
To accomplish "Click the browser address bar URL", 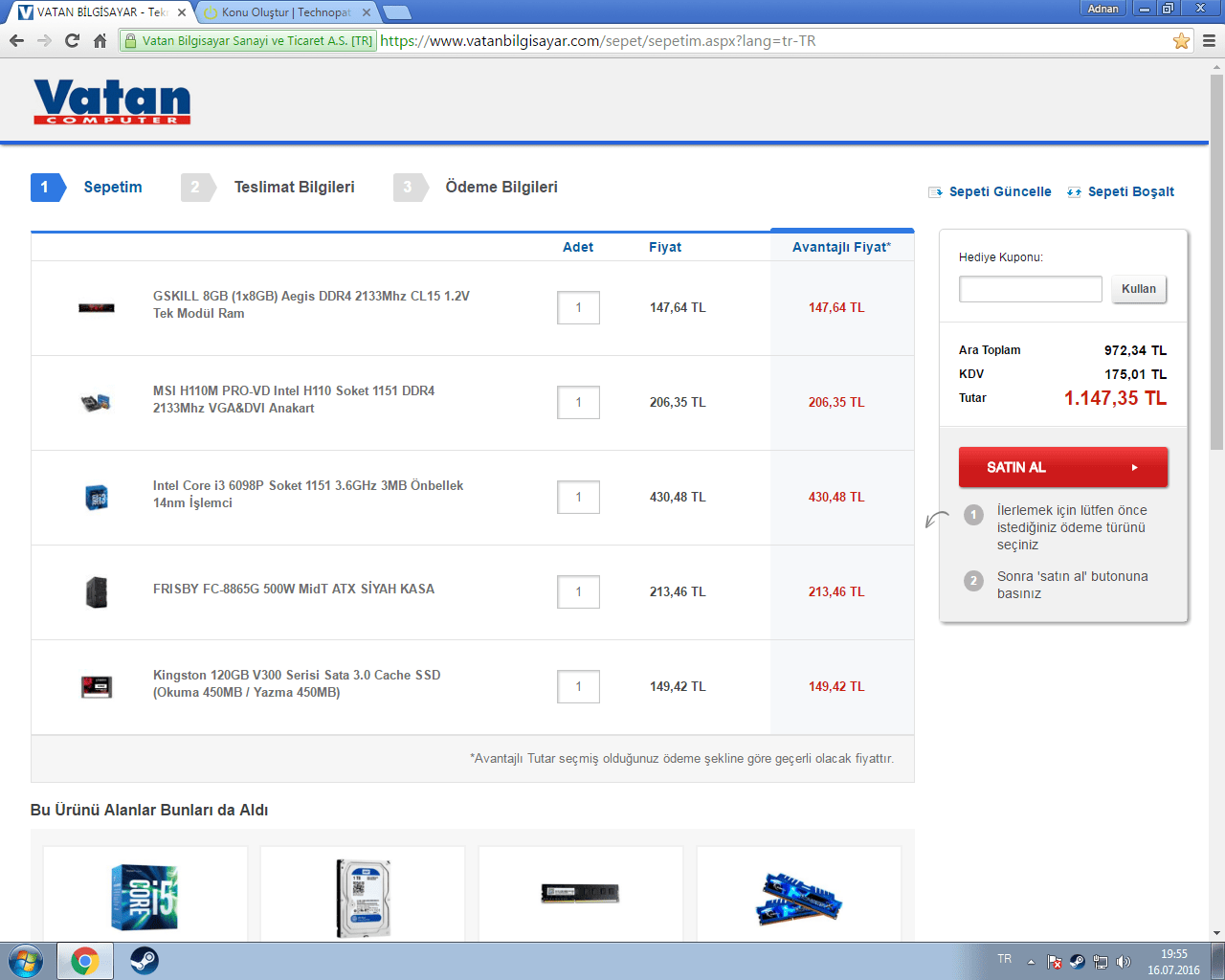I will (598, 41).
